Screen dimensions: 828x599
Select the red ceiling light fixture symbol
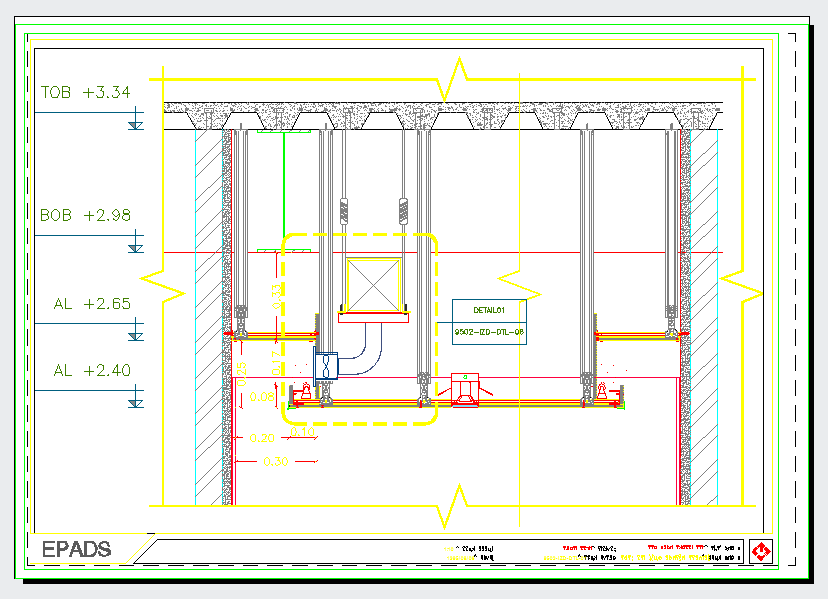click(466, 389)
